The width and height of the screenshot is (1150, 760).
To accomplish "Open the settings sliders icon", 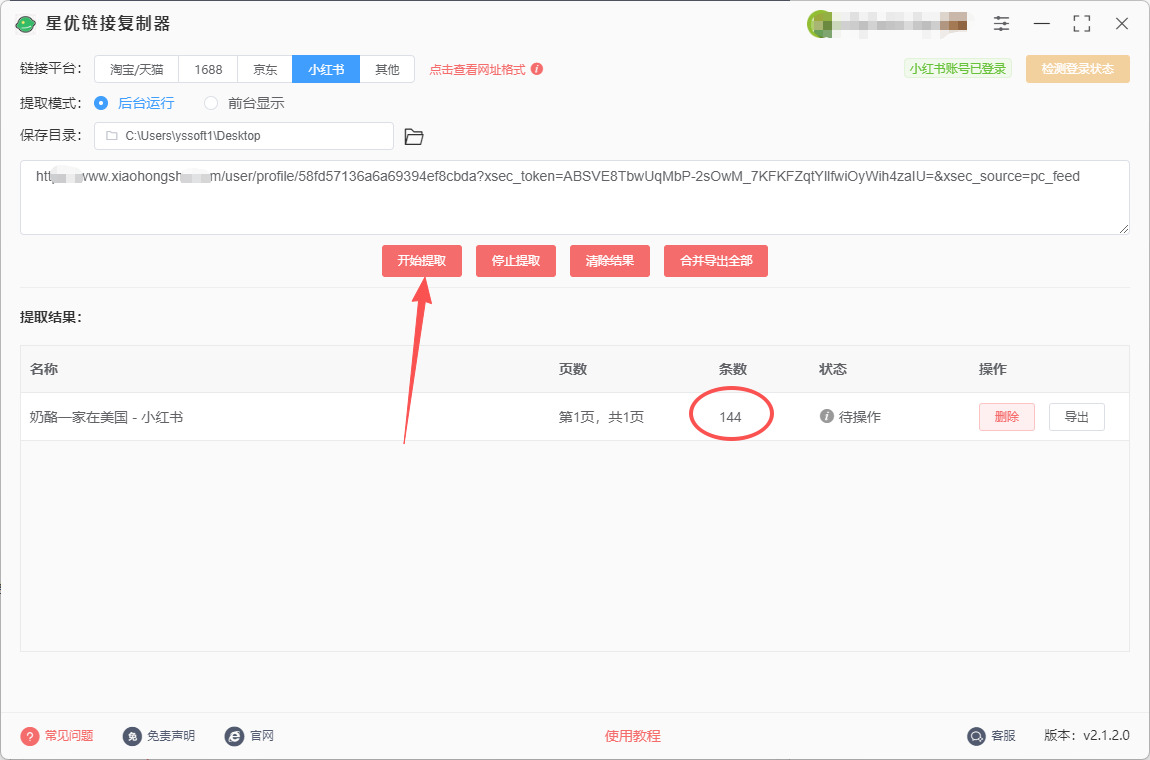I will tap(1001, 23).
